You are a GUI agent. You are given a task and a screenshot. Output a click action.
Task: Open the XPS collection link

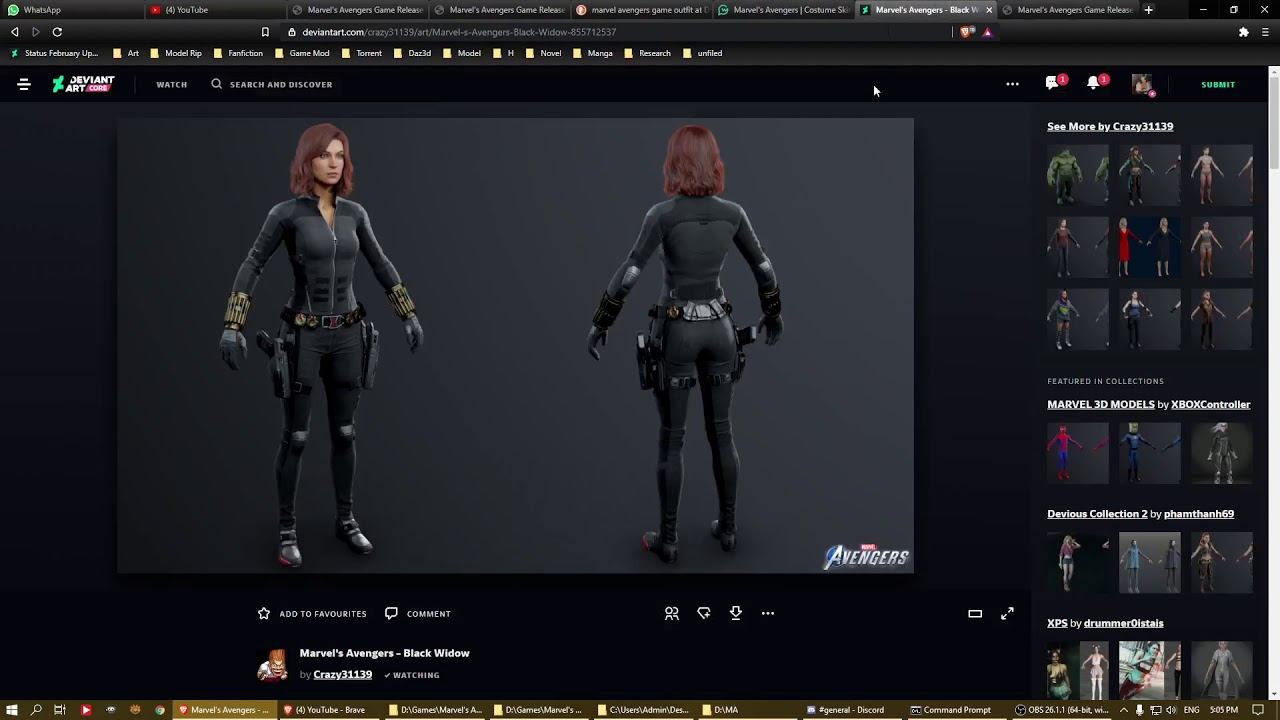[1057, 623]
